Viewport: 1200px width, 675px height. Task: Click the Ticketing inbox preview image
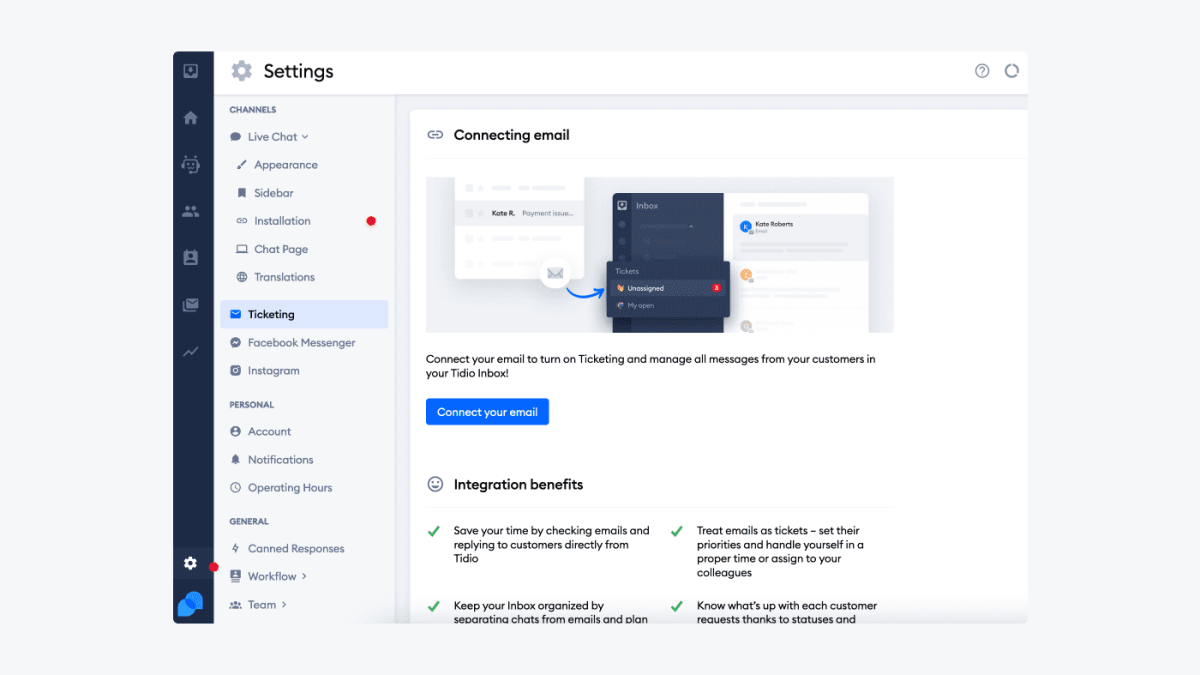click(659, 255)
